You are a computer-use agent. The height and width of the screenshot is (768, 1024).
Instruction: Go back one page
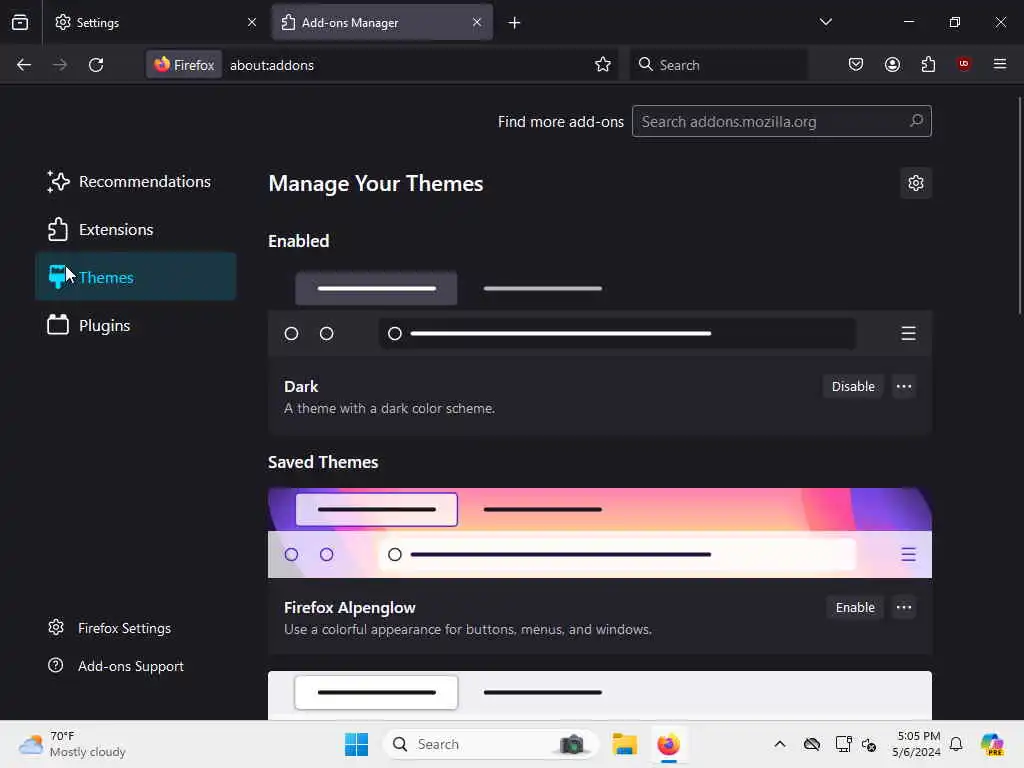click(x=24, y=65)
